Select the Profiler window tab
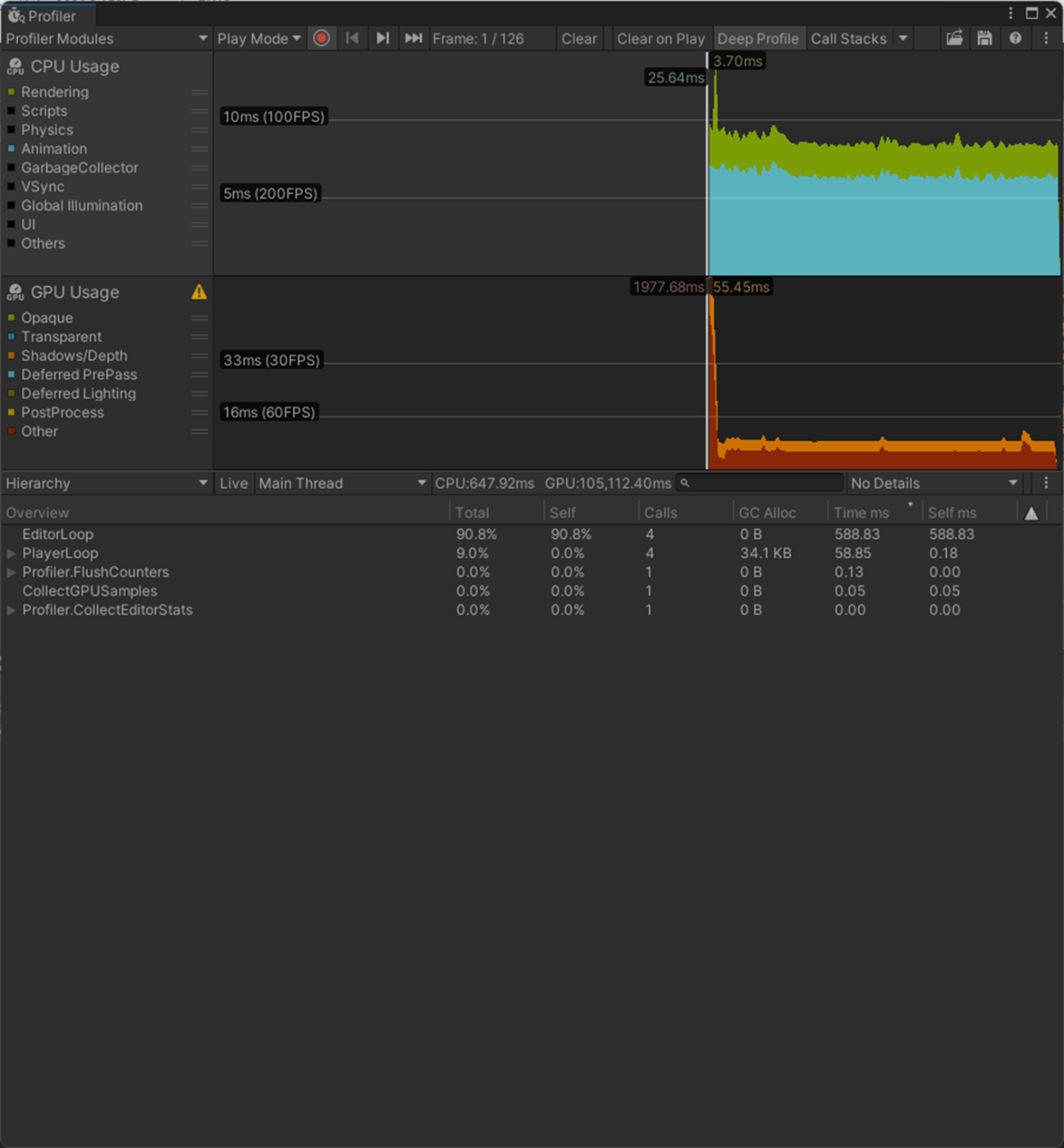 click(48, 15)
